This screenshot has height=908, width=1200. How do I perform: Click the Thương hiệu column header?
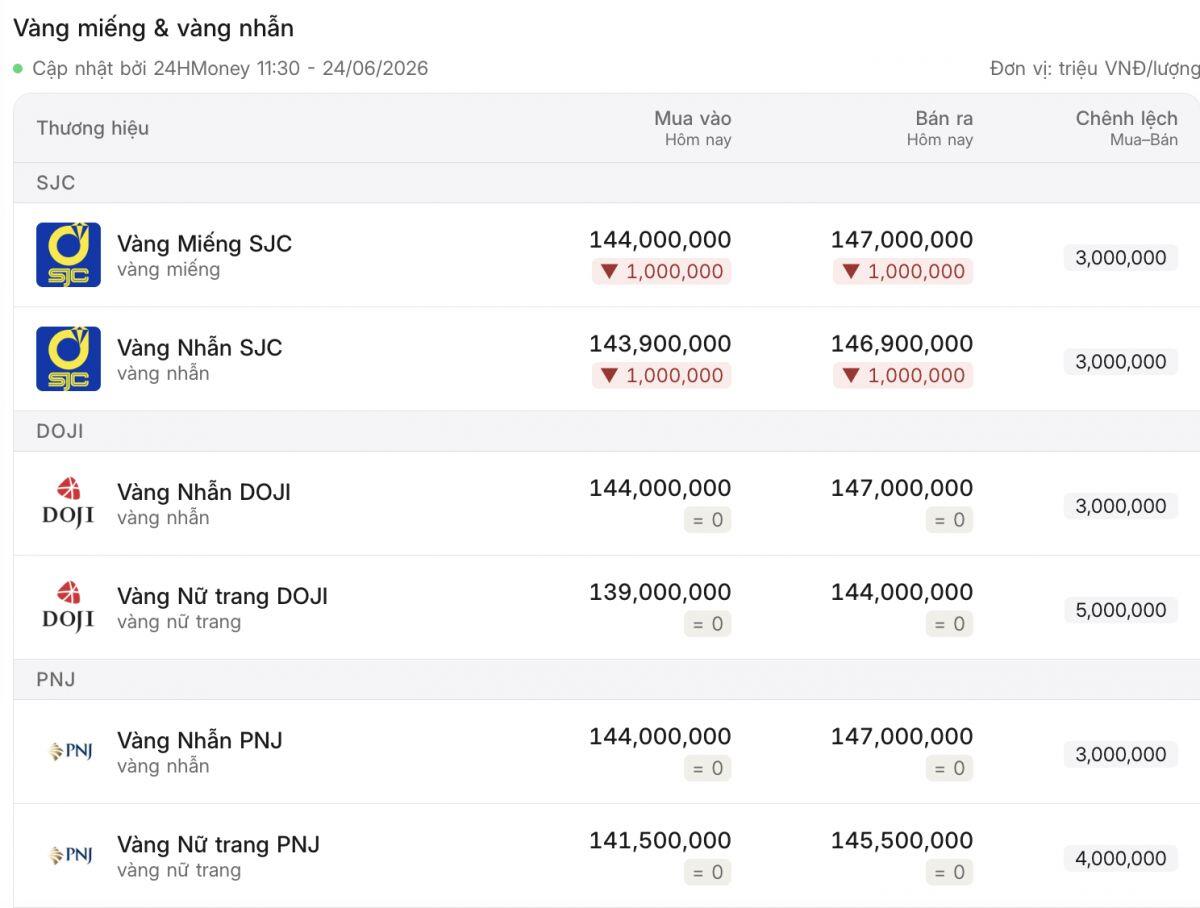pos(93,128)
